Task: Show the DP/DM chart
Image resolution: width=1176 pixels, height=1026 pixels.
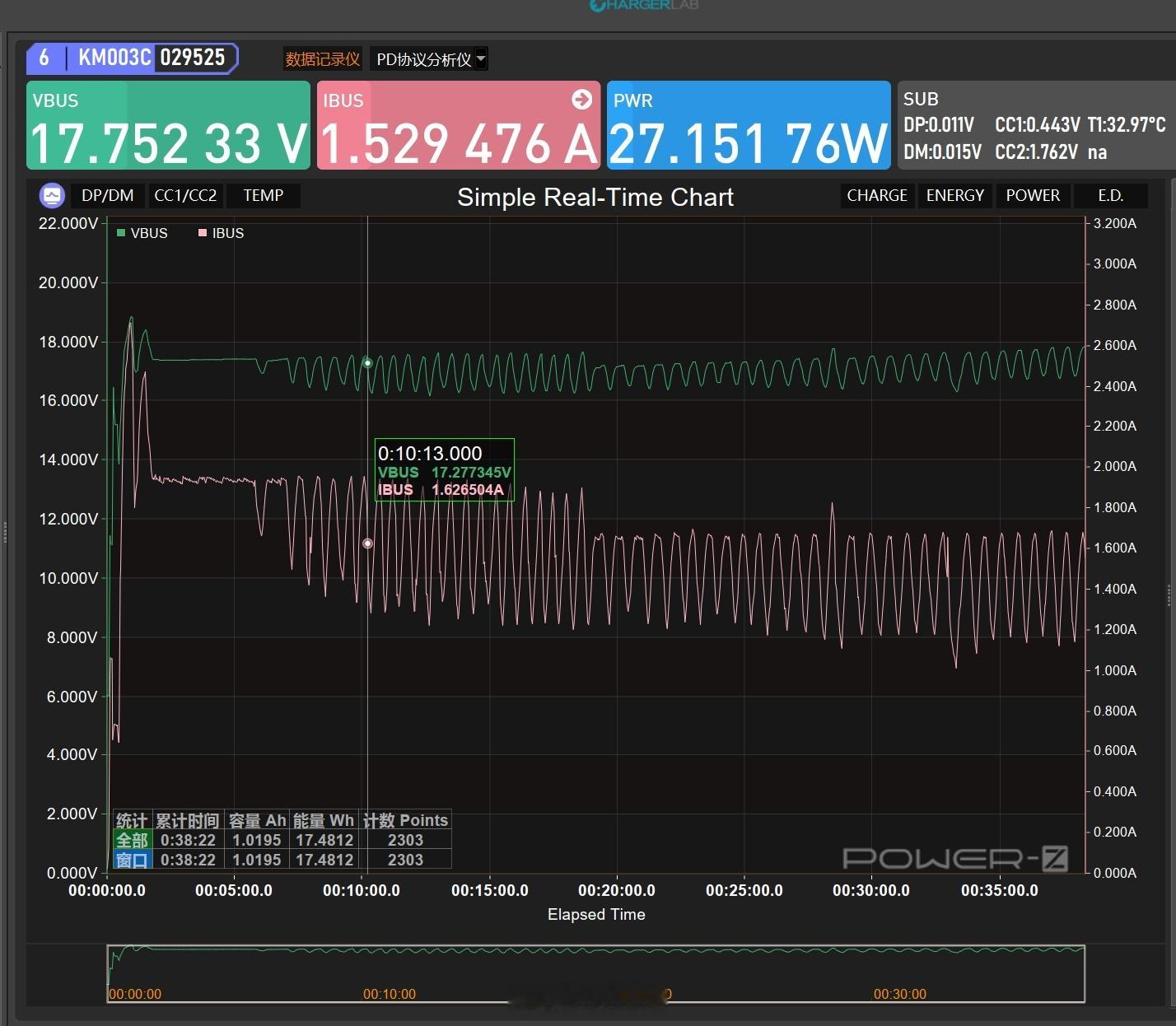Action: [x=108, y=196]
